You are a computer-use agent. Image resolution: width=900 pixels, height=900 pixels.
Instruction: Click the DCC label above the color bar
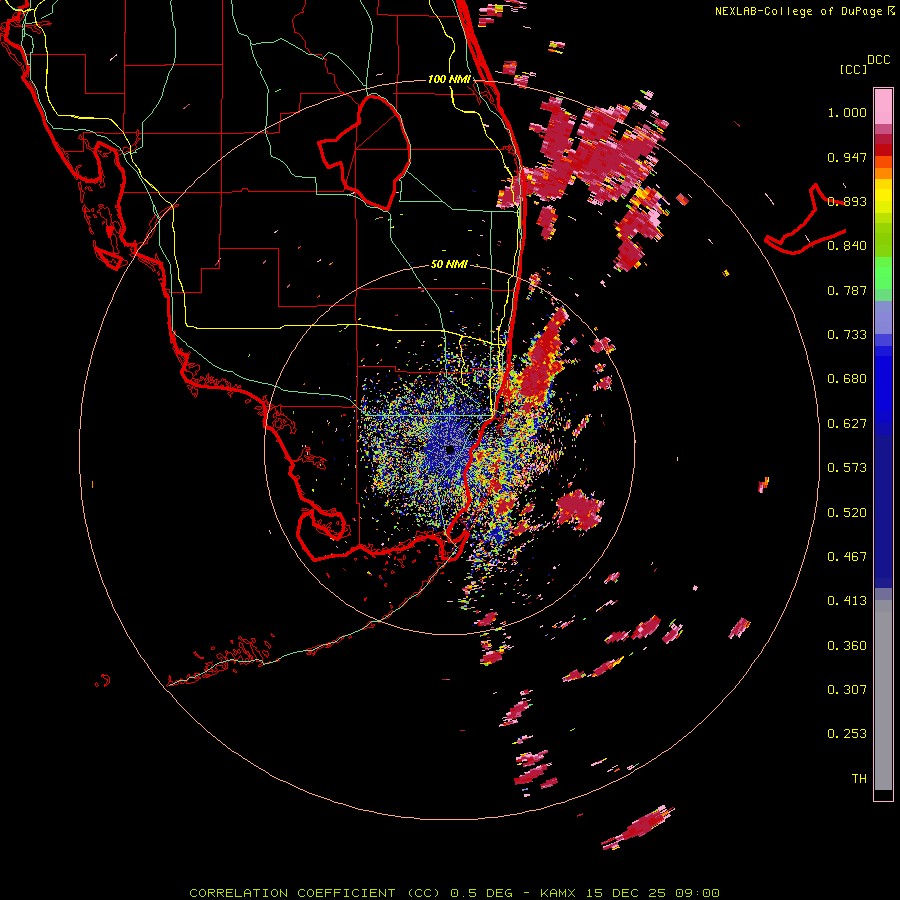pyautogui.click(x=879, y=60)
